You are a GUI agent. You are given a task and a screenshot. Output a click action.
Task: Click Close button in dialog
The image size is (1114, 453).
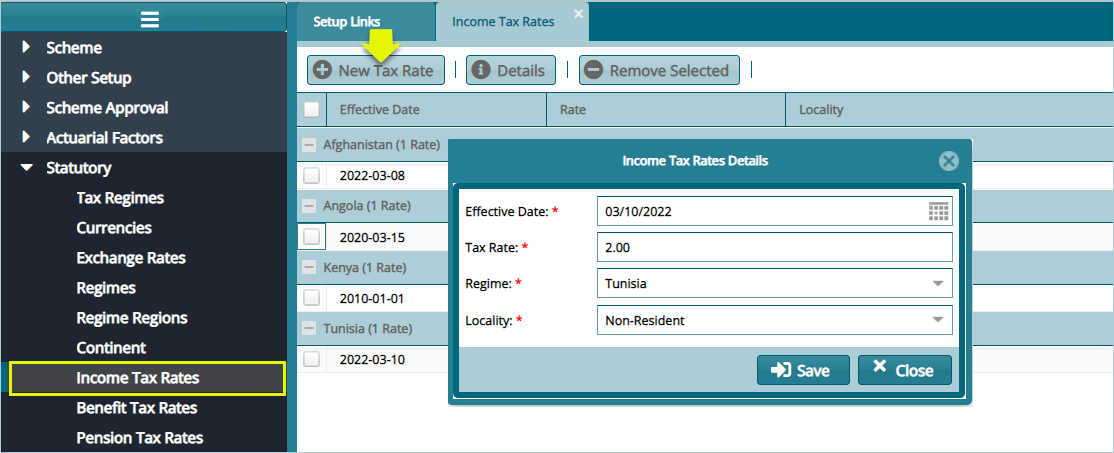tap(904, 370)
